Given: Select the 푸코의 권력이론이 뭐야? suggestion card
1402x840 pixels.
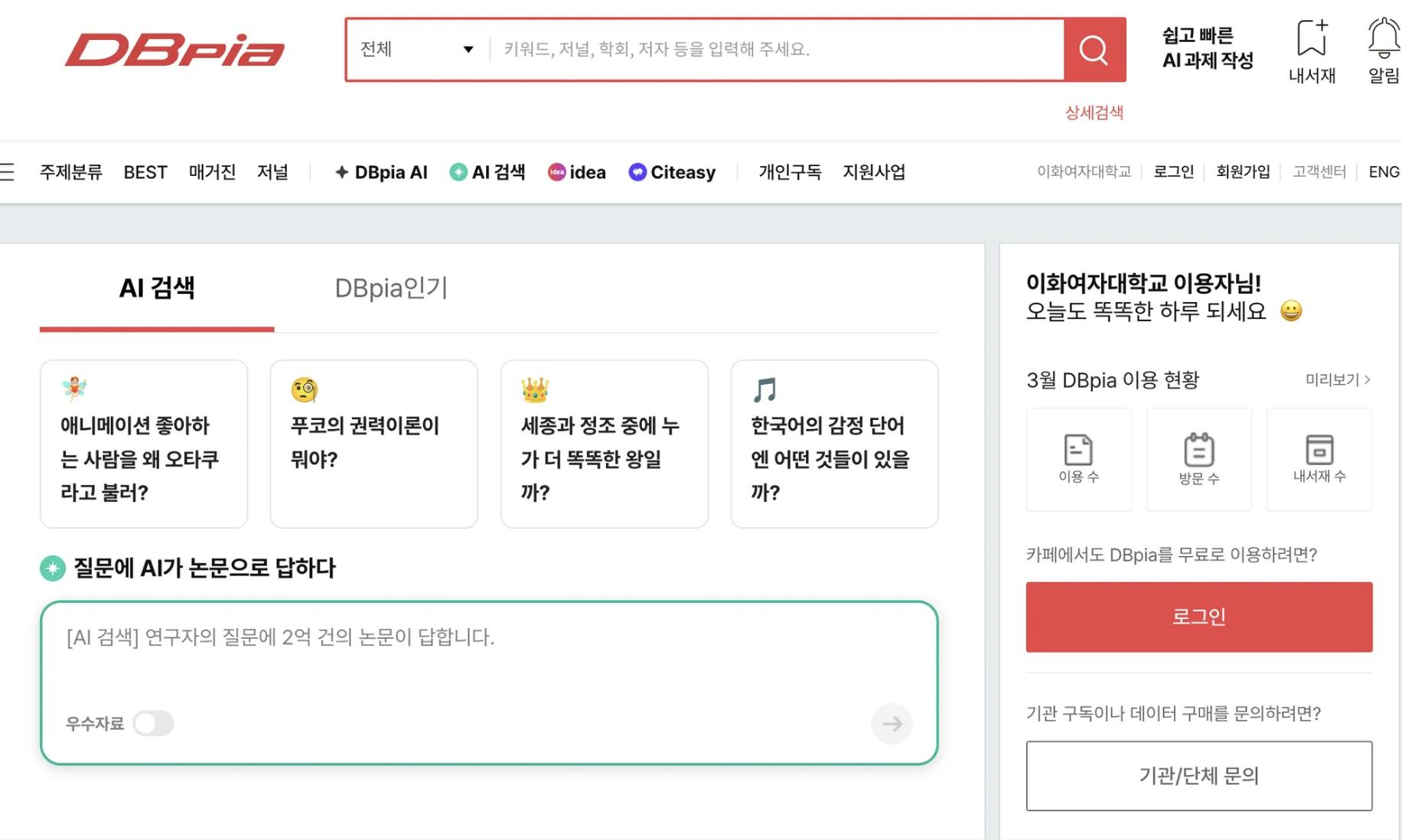Looking at the screenshot, I should [373, 444].
